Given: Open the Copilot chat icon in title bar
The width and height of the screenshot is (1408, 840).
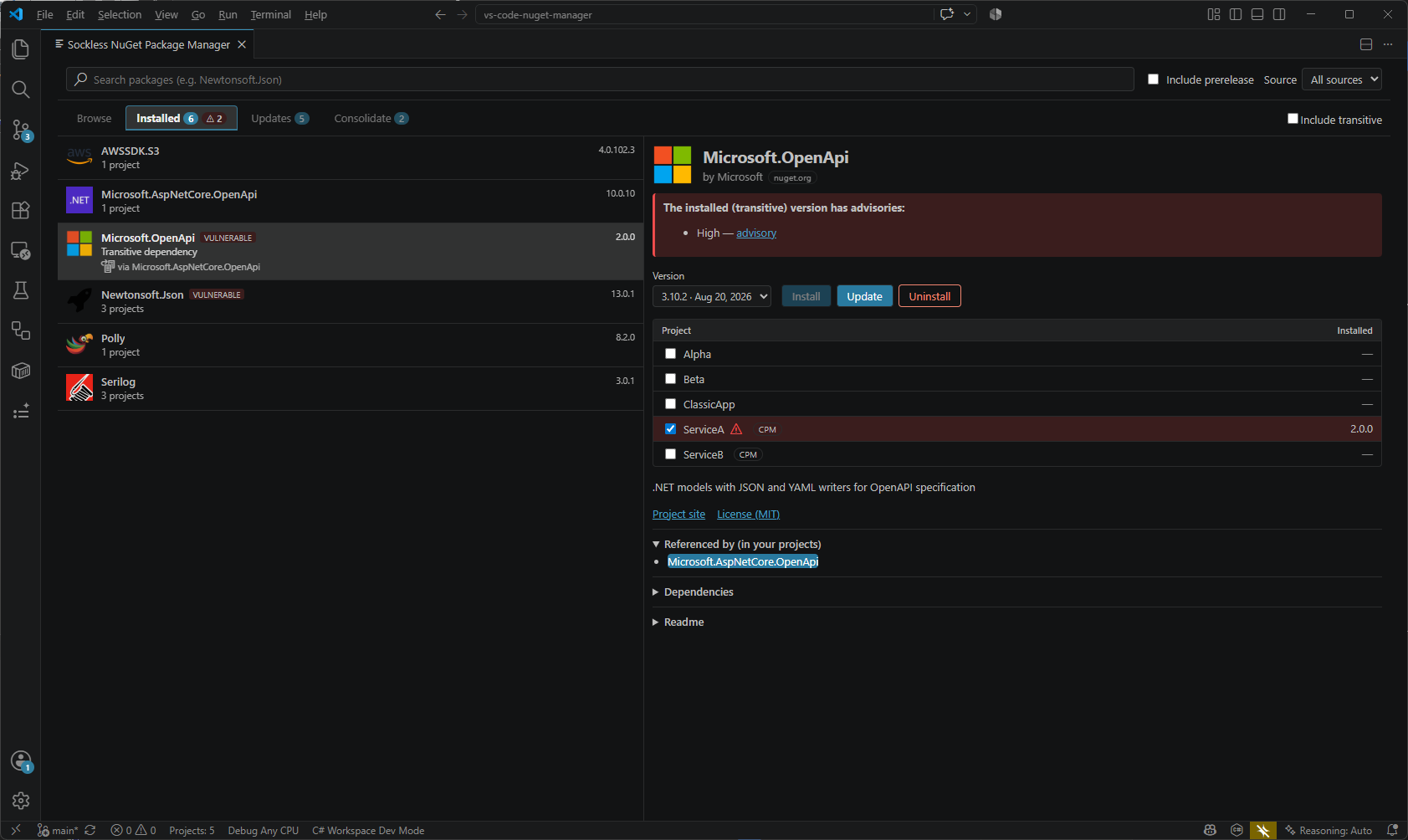Looking at the screenshot, I should tap(947, 14).
